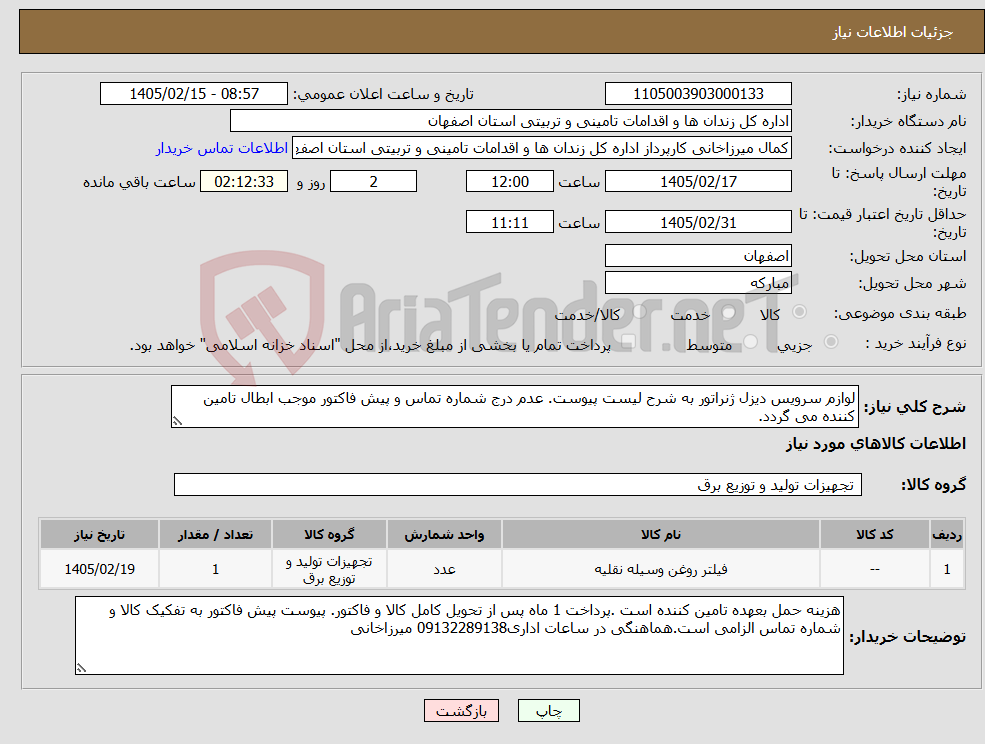Click the page title جزئیات اطلاعات نیاز
Image resolution: width=985 pixels, height=744 pixels.
point(893,32)
